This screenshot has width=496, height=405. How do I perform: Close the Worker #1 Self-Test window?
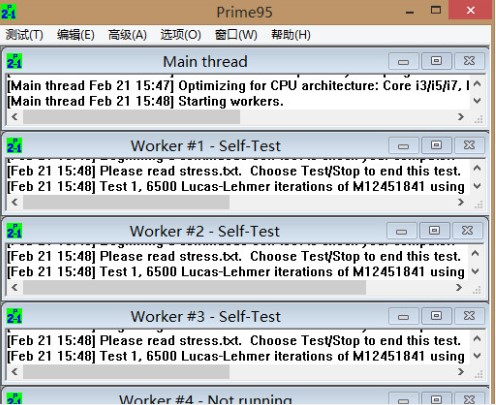pos(469,146)
